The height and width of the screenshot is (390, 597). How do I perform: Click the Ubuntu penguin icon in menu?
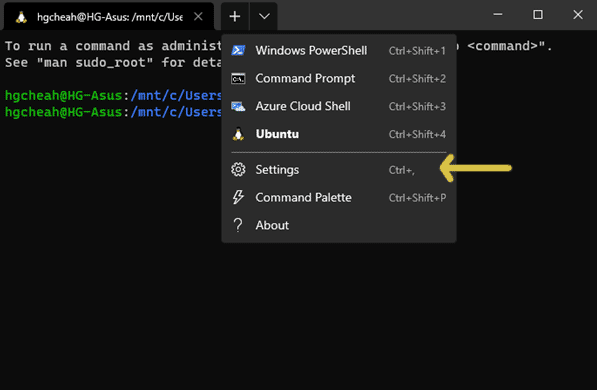click(x=238, y=134)
